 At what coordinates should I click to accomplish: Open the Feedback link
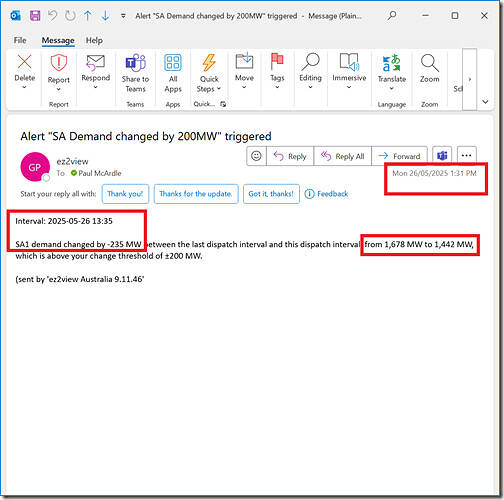[327, 194]
